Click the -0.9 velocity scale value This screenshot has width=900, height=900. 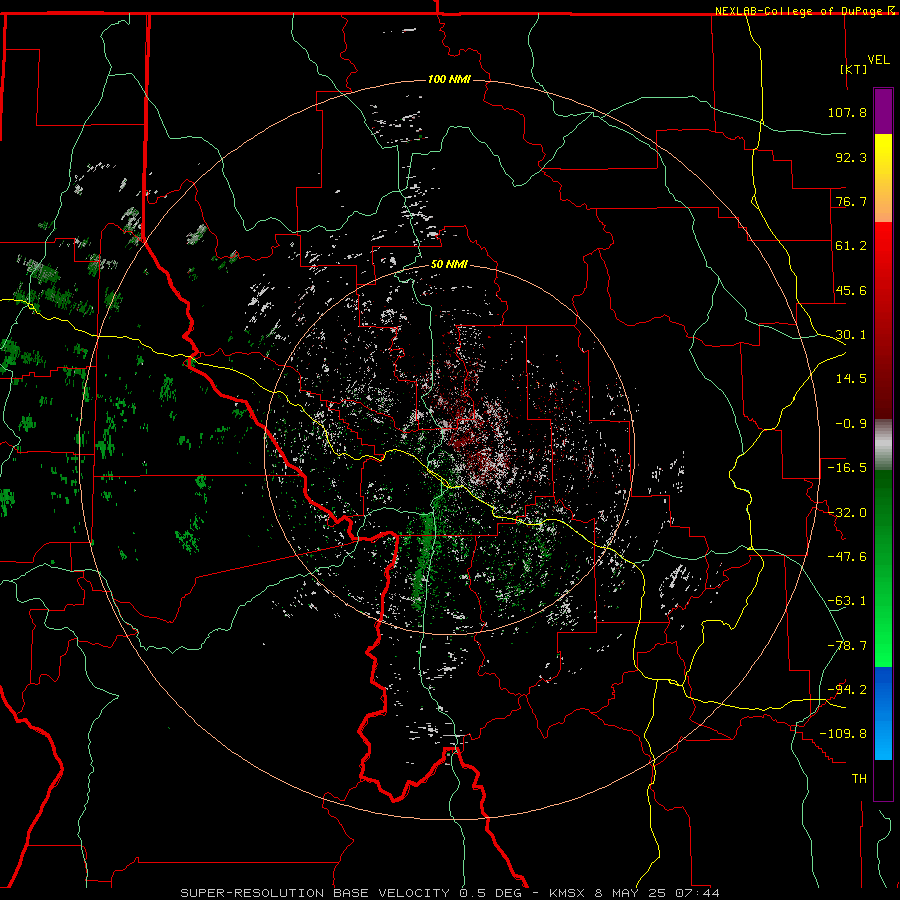click(x=851, y=424)
